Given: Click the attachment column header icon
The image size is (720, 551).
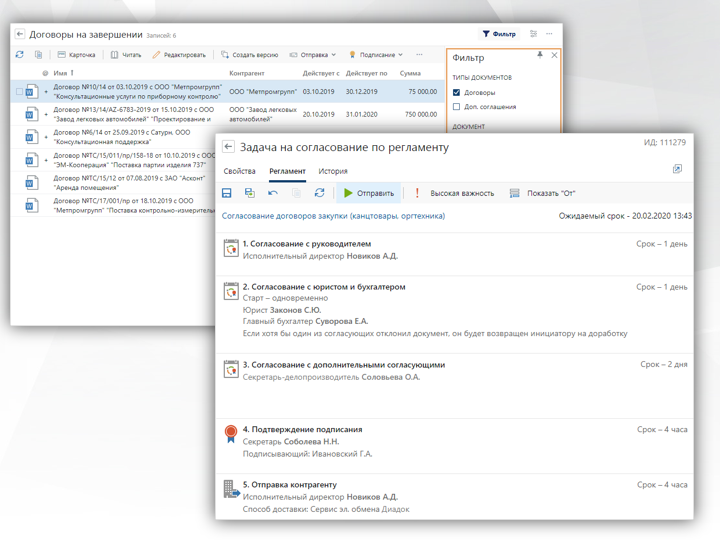Looking at the screenshot, I should (x=45, y=73).
